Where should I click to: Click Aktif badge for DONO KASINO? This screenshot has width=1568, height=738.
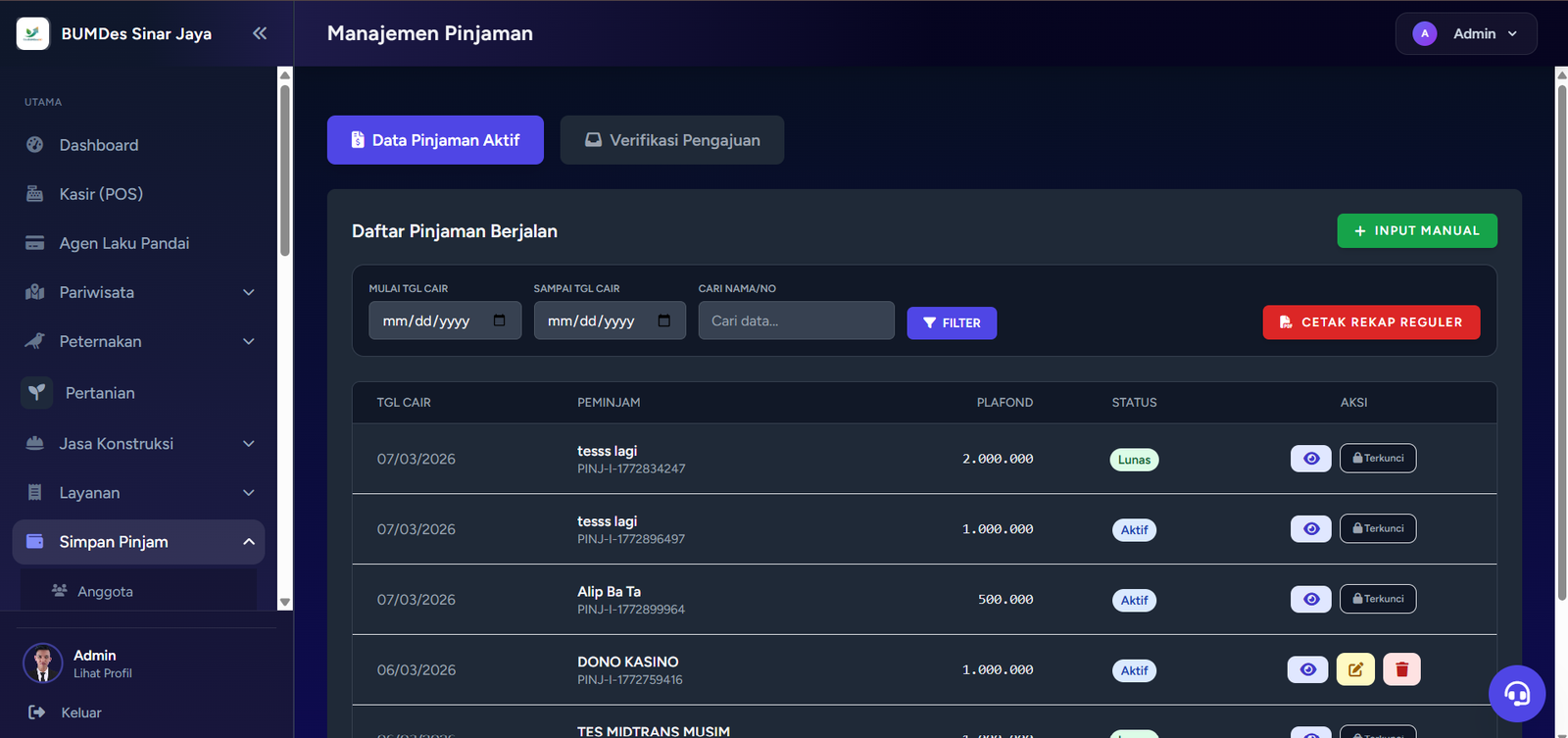pos(1134,670)
